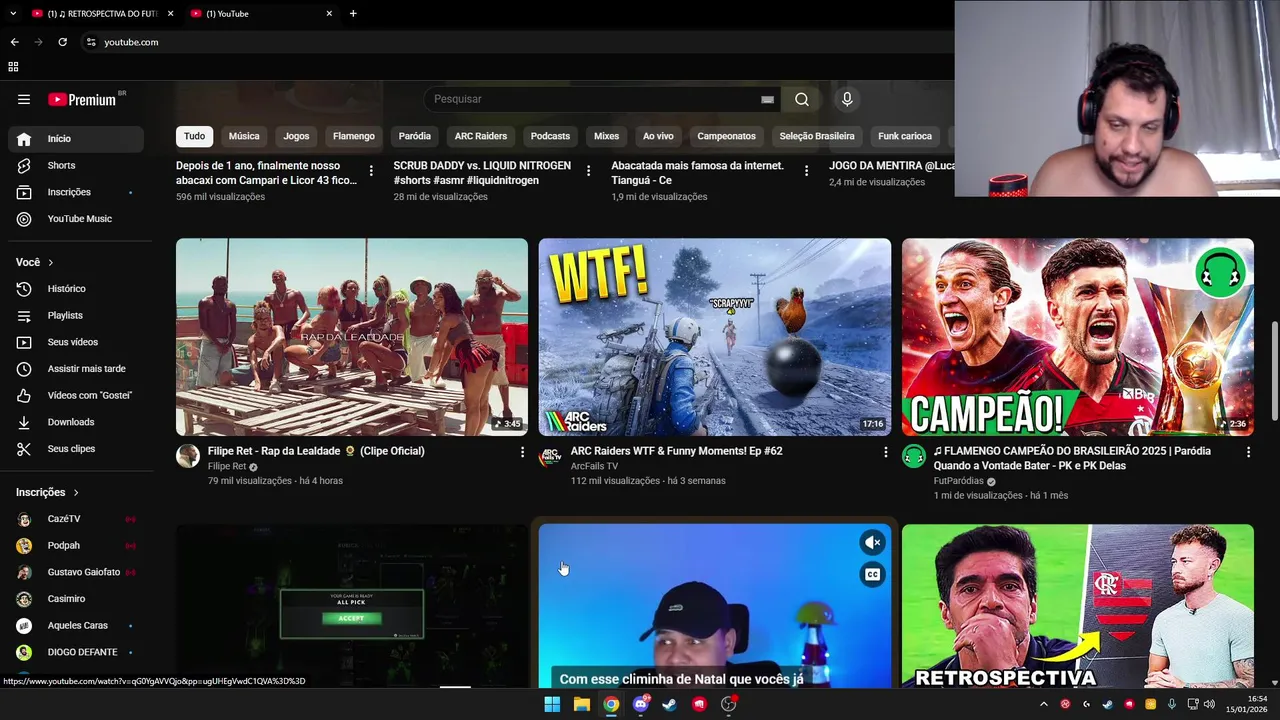
Task: Open YouTube Music from the sidebar
Action: point(76,219)
